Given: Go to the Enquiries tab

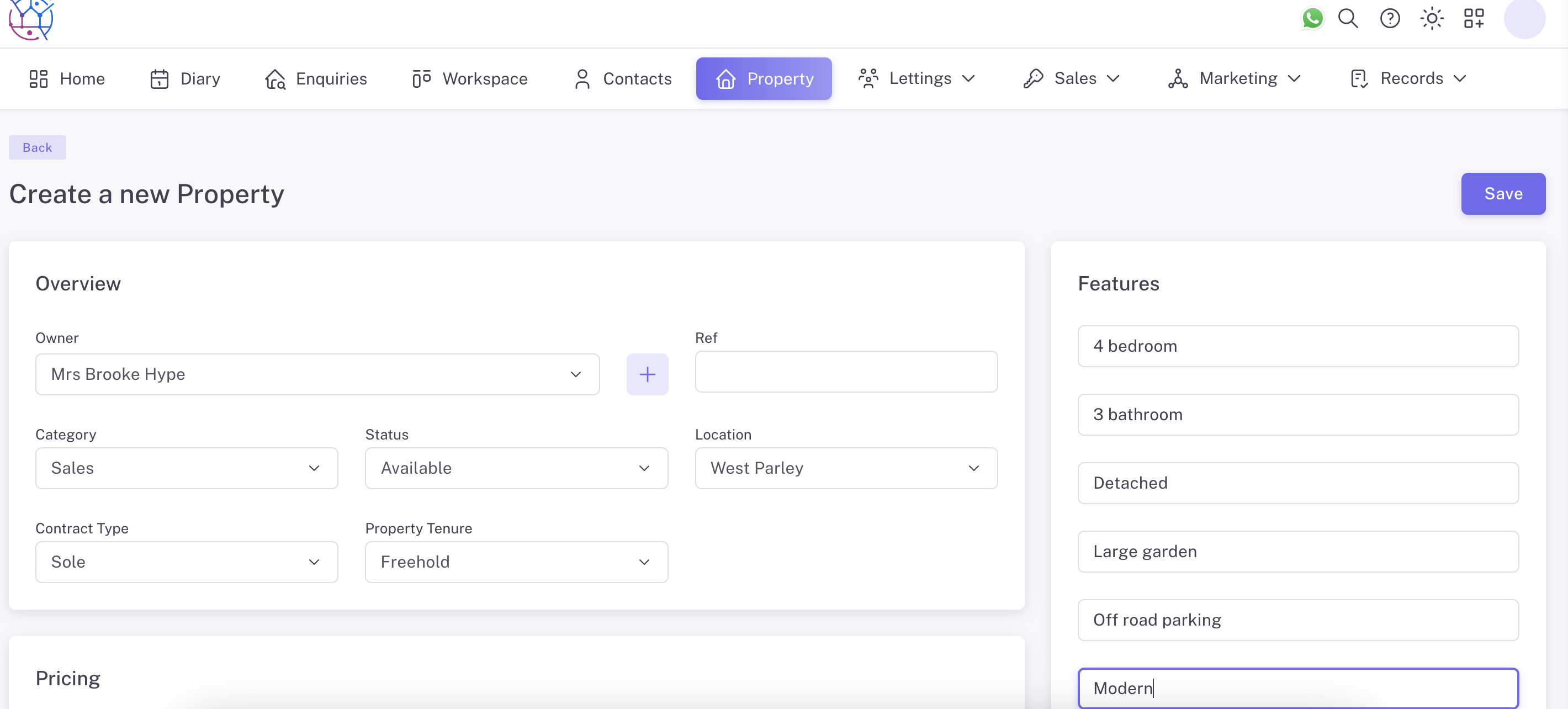Looking at the screenshot, I should pos(316,78).
